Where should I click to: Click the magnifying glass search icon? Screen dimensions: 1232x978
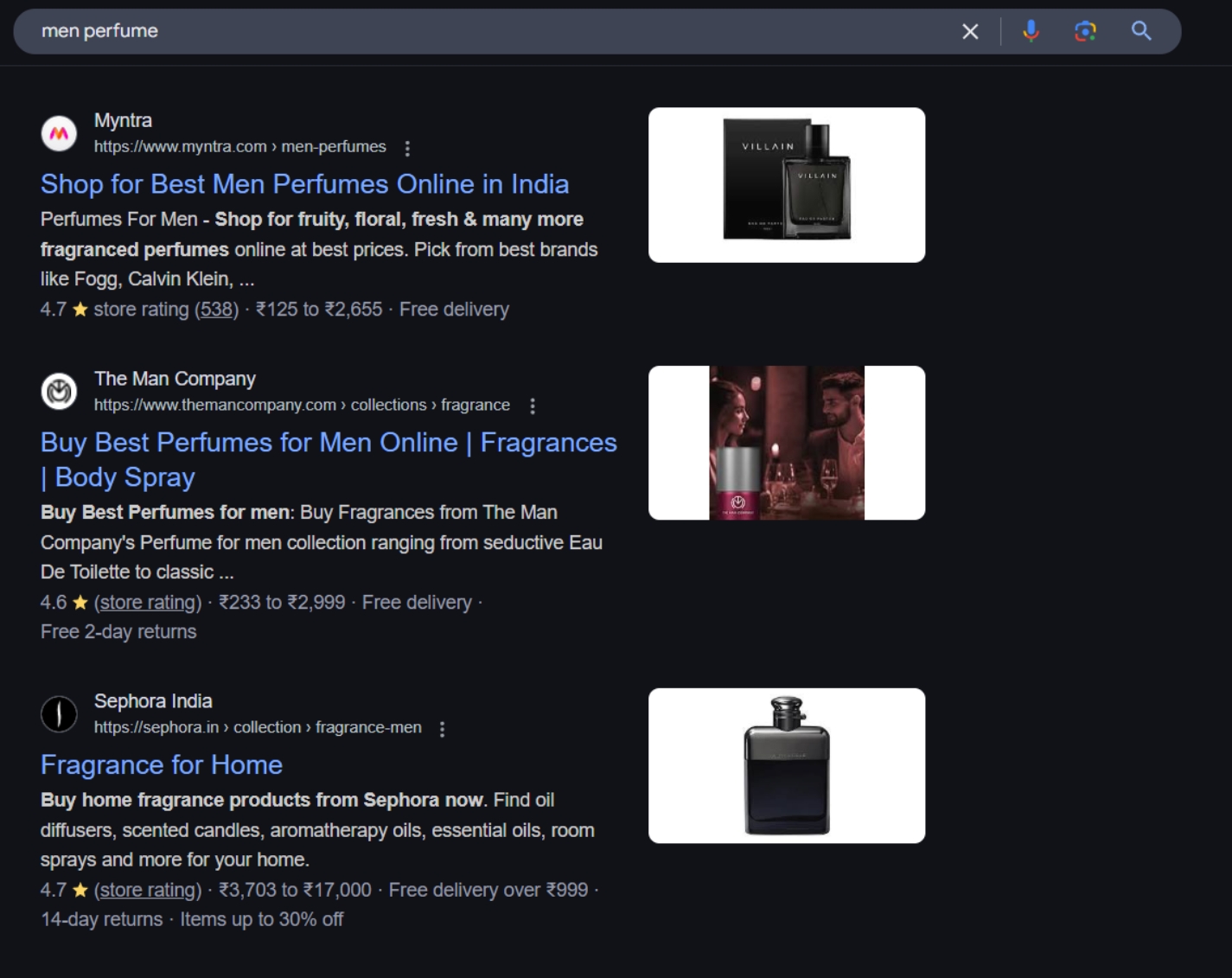click(1141, 31)
